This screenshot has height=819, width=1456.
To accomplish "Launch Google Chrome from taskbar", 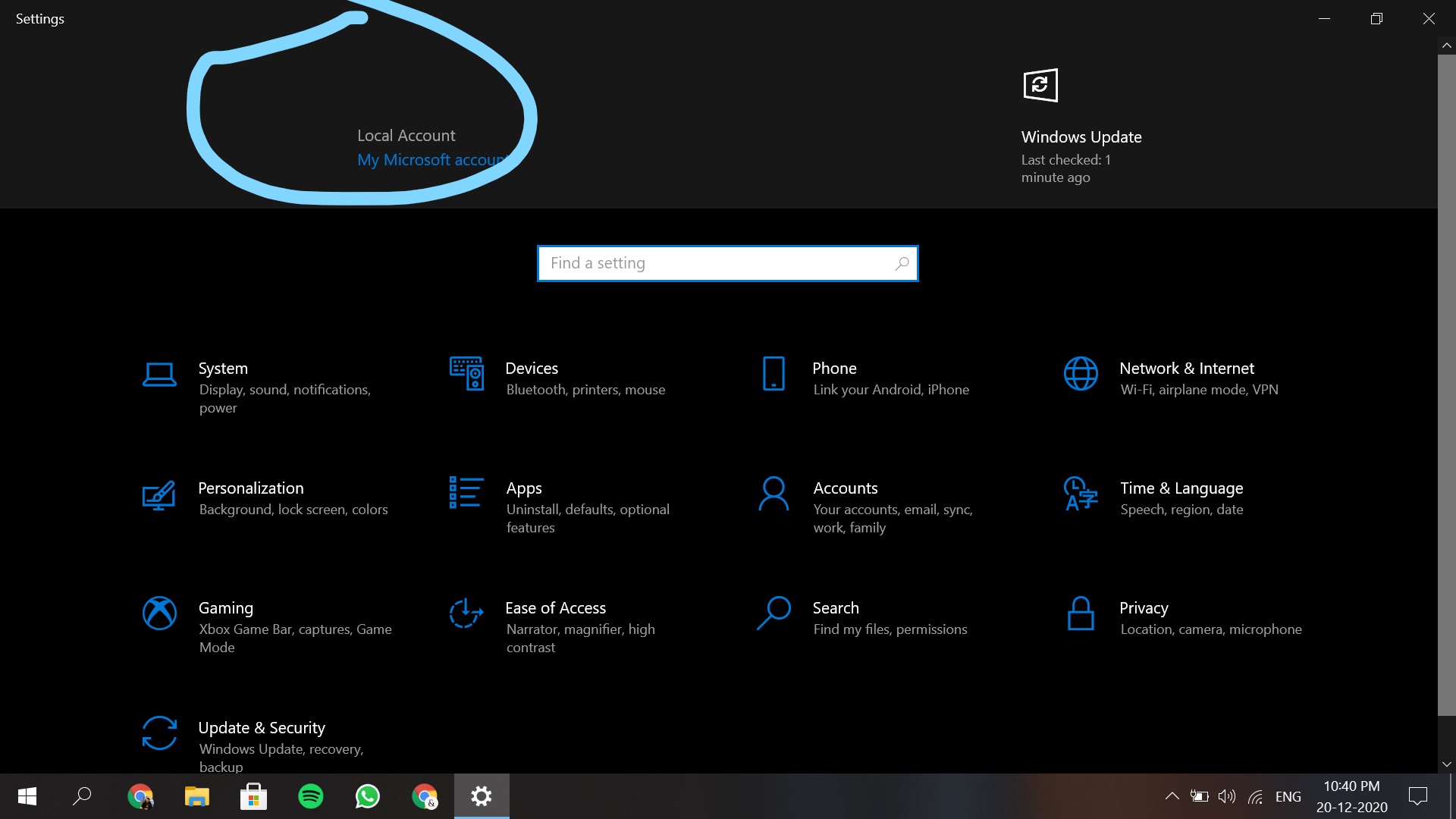I will 140,796.
